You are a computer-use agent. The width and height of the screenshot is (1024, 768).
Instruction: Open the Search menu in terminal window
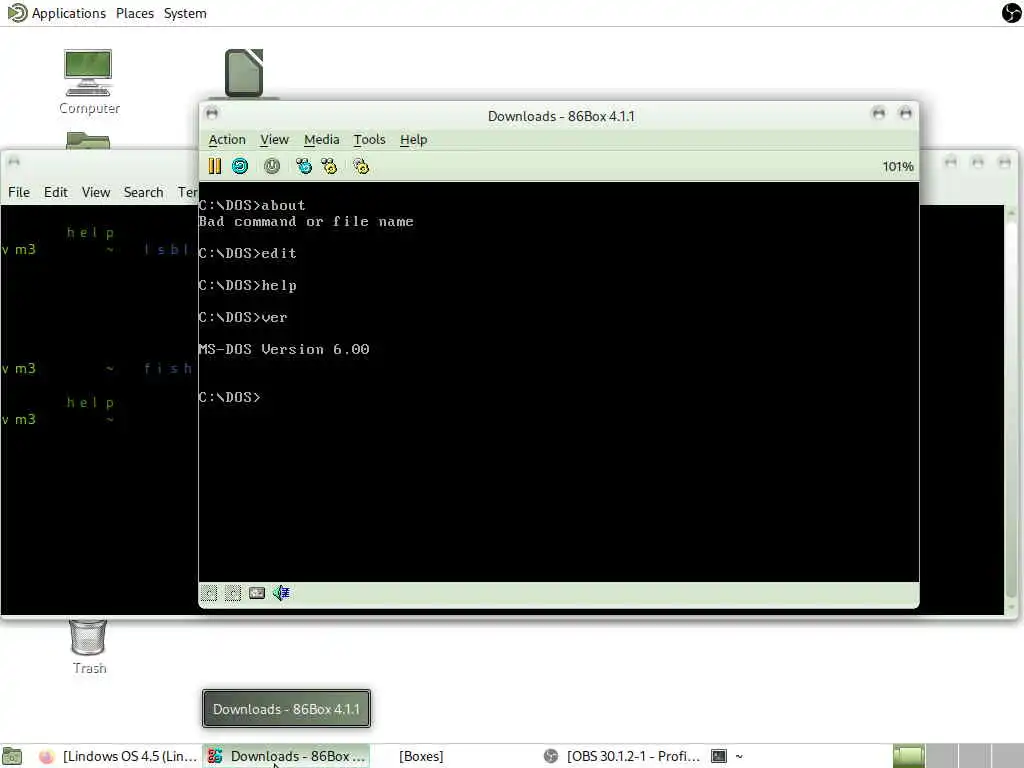point(143,192)
